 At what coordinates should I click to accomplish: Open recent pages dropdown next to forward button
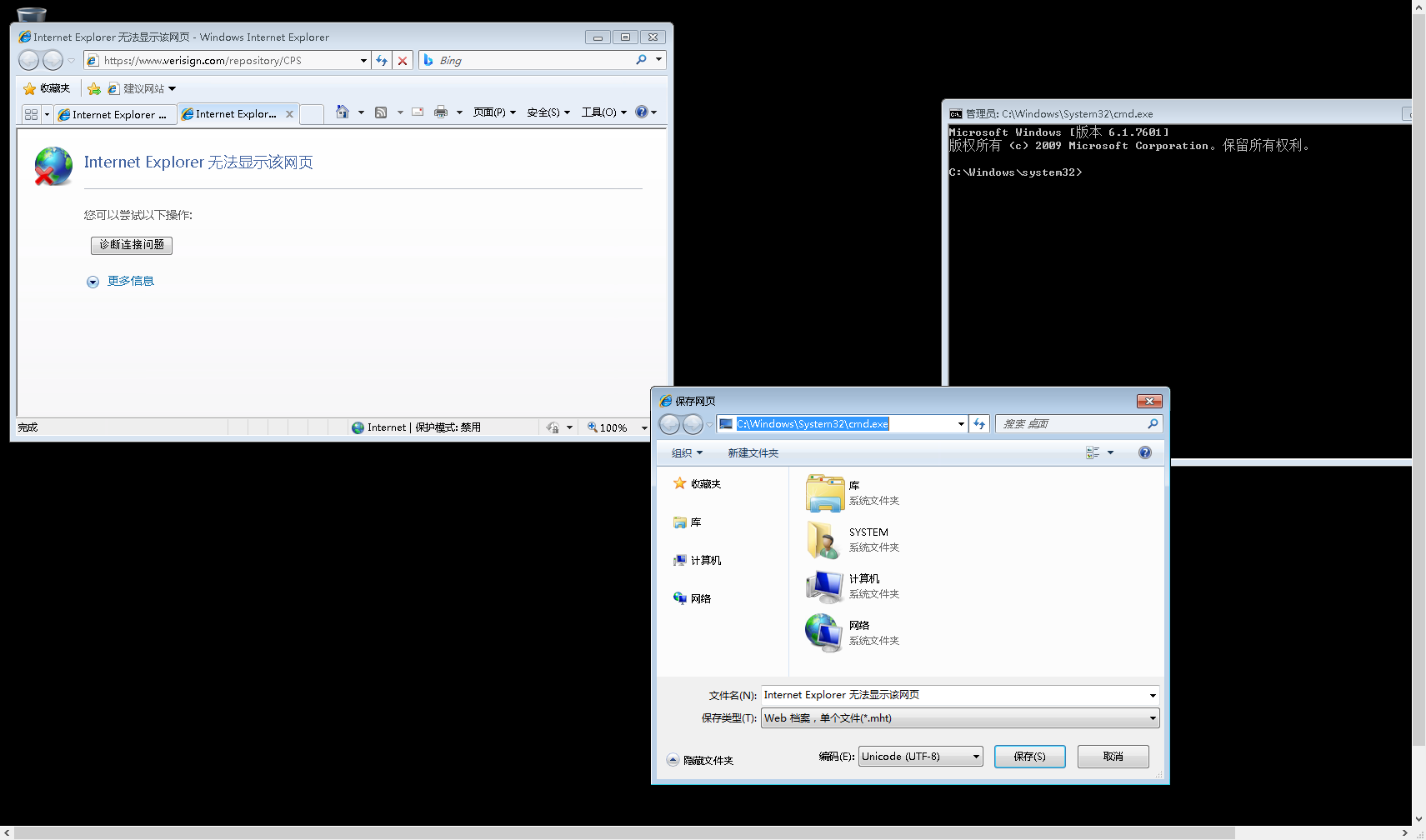[x=71, y=60]
